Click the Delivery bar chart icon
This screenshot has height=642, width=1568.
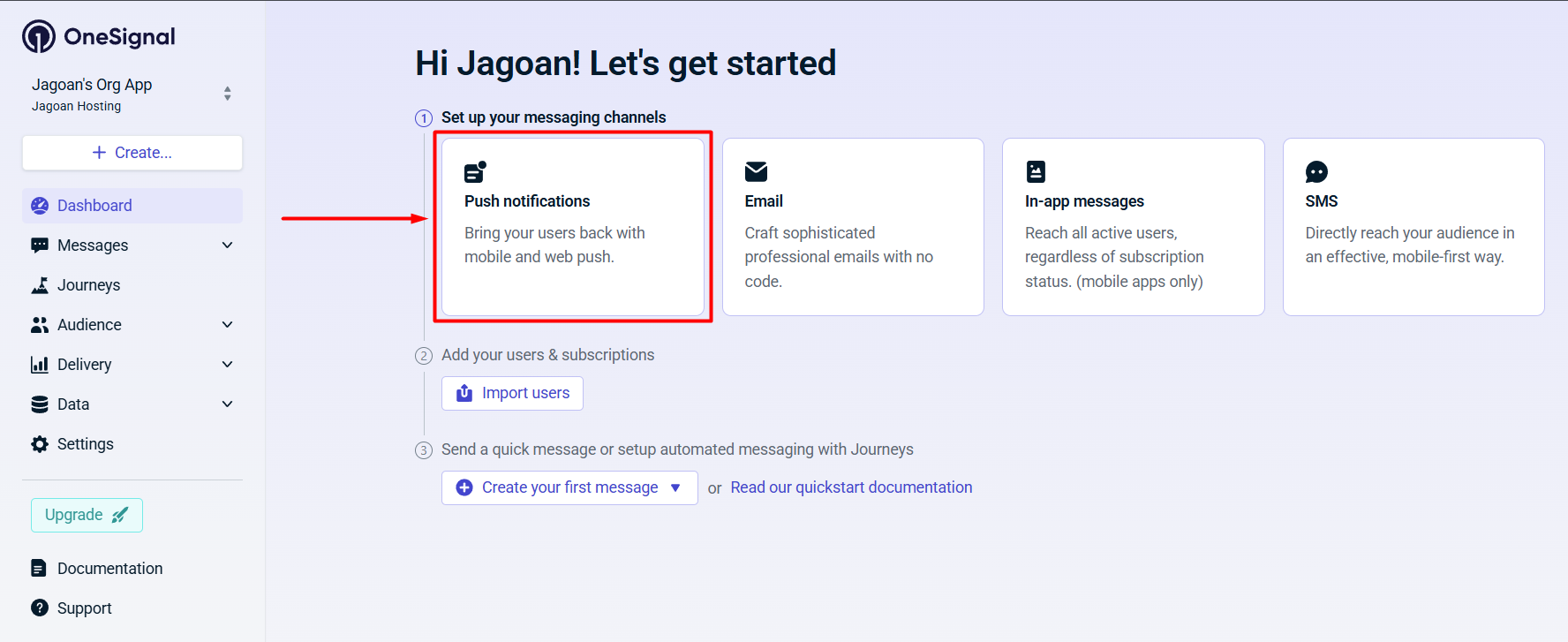(x=40, y=365)
